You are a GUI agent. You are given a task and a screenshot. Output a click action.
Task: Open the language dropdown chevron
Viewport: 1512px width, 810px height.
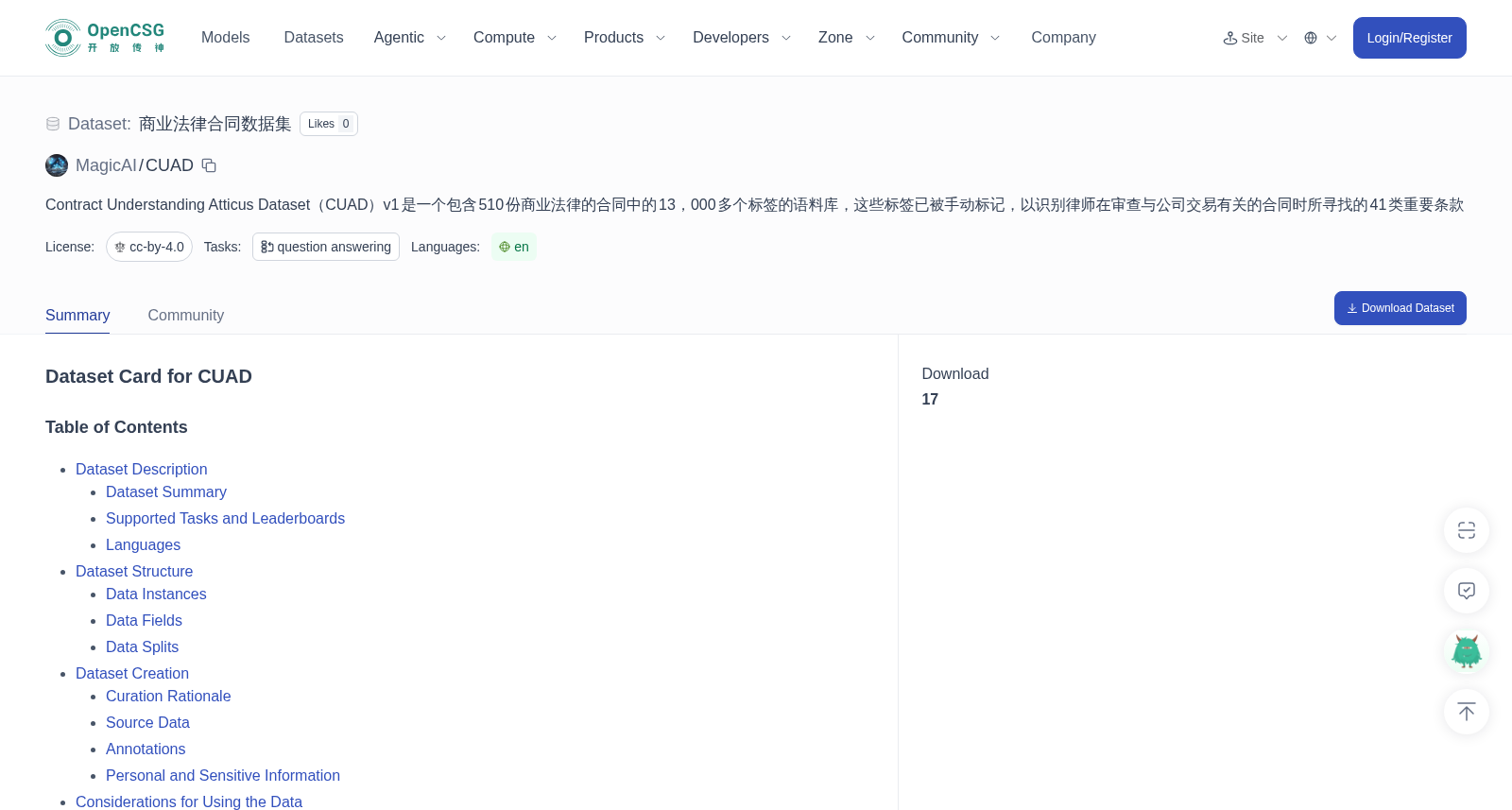click(x=1332, y=38)
